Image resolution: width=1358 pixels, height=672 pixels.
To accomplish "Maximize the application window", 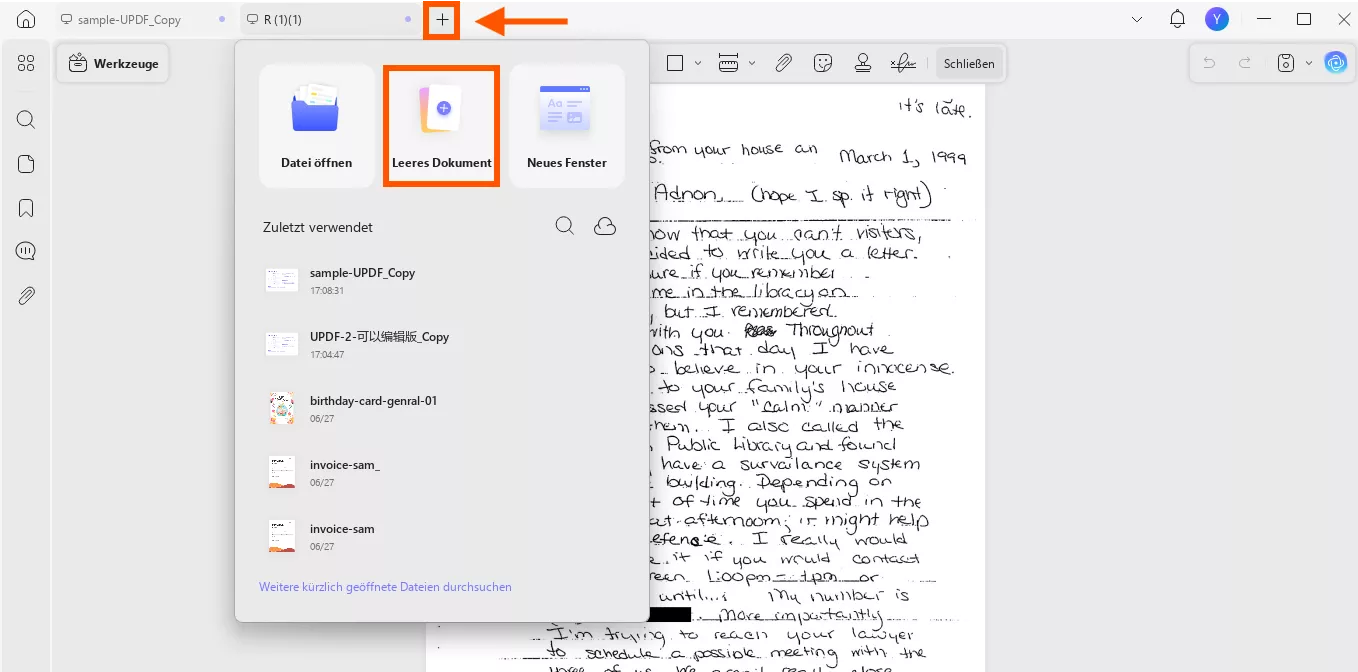I will click(x=1304, y=19).
